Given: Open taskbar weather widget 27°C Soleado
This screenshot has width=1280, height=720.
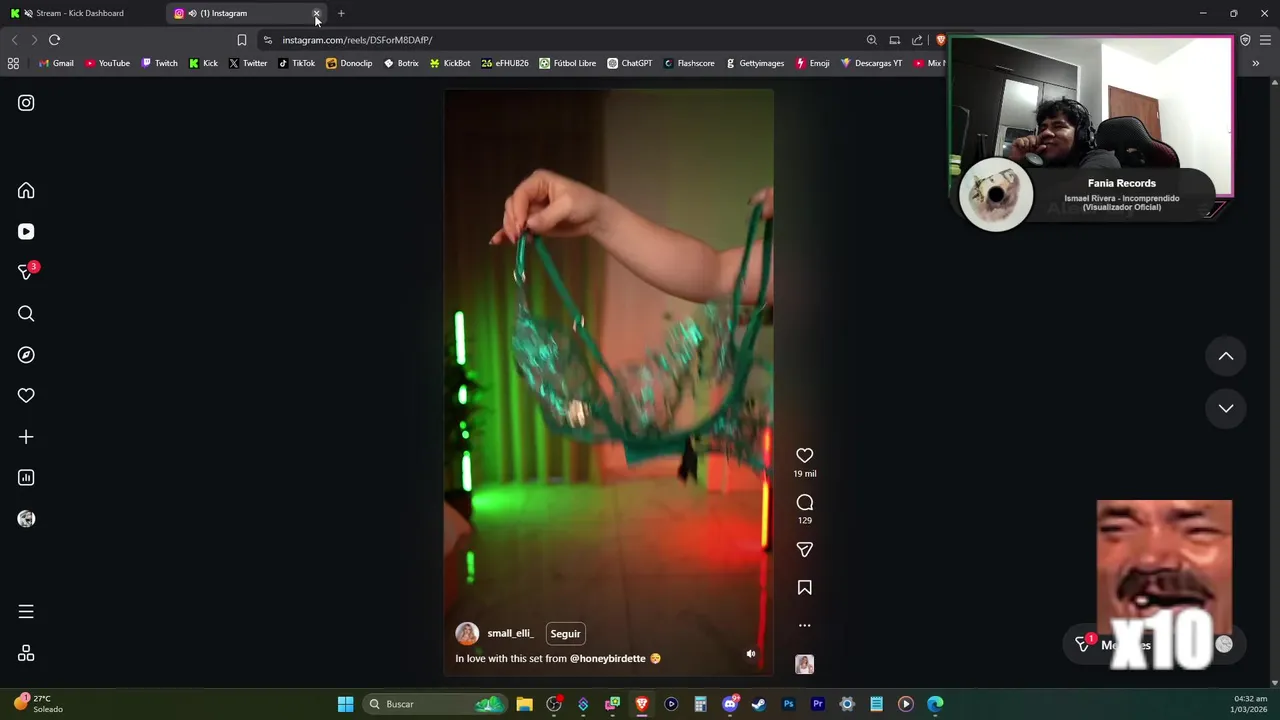Looking at the screenshot, I should (x=38, y=704).
